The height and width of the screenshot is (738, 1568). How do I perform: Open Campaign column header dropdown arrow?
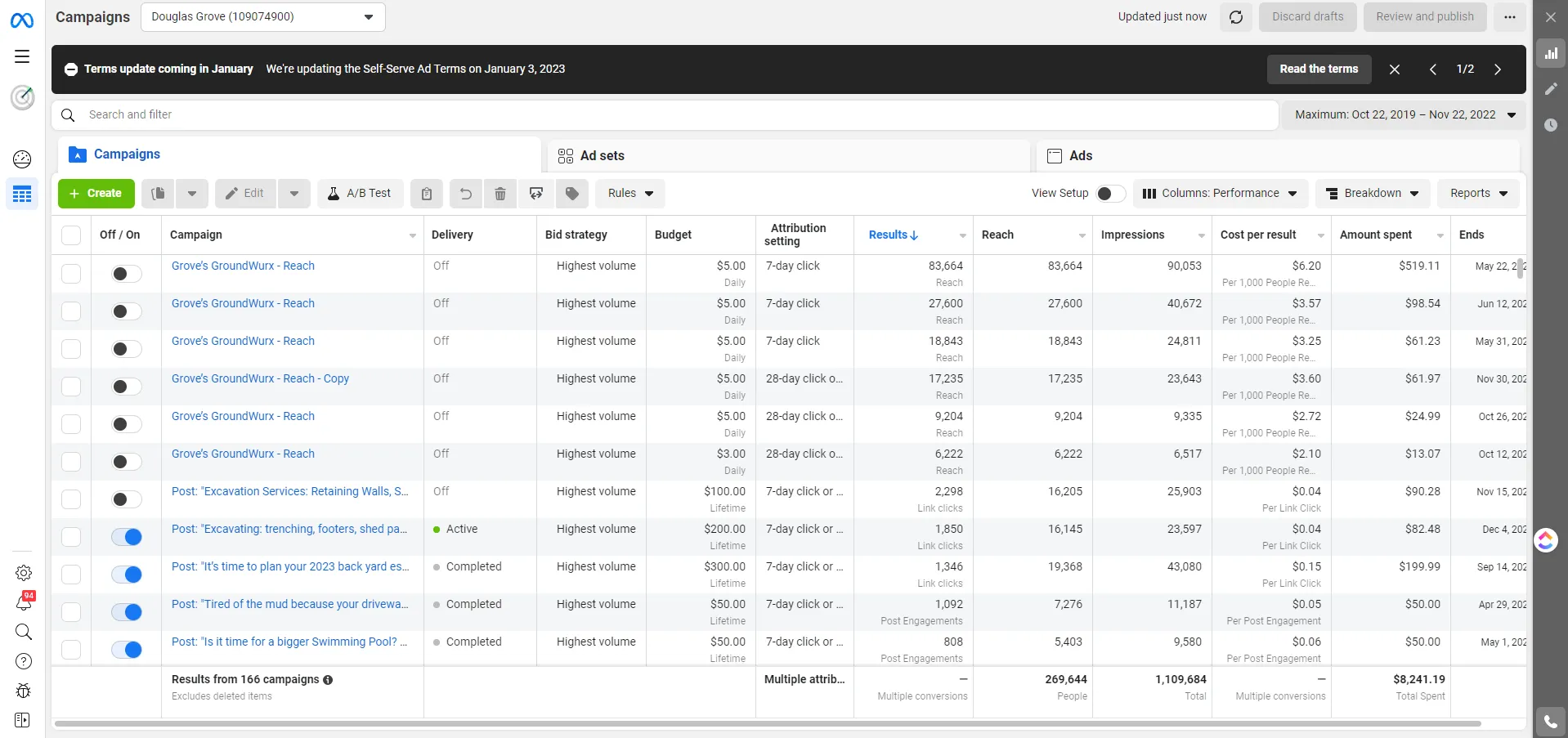(x=413, y=235)
